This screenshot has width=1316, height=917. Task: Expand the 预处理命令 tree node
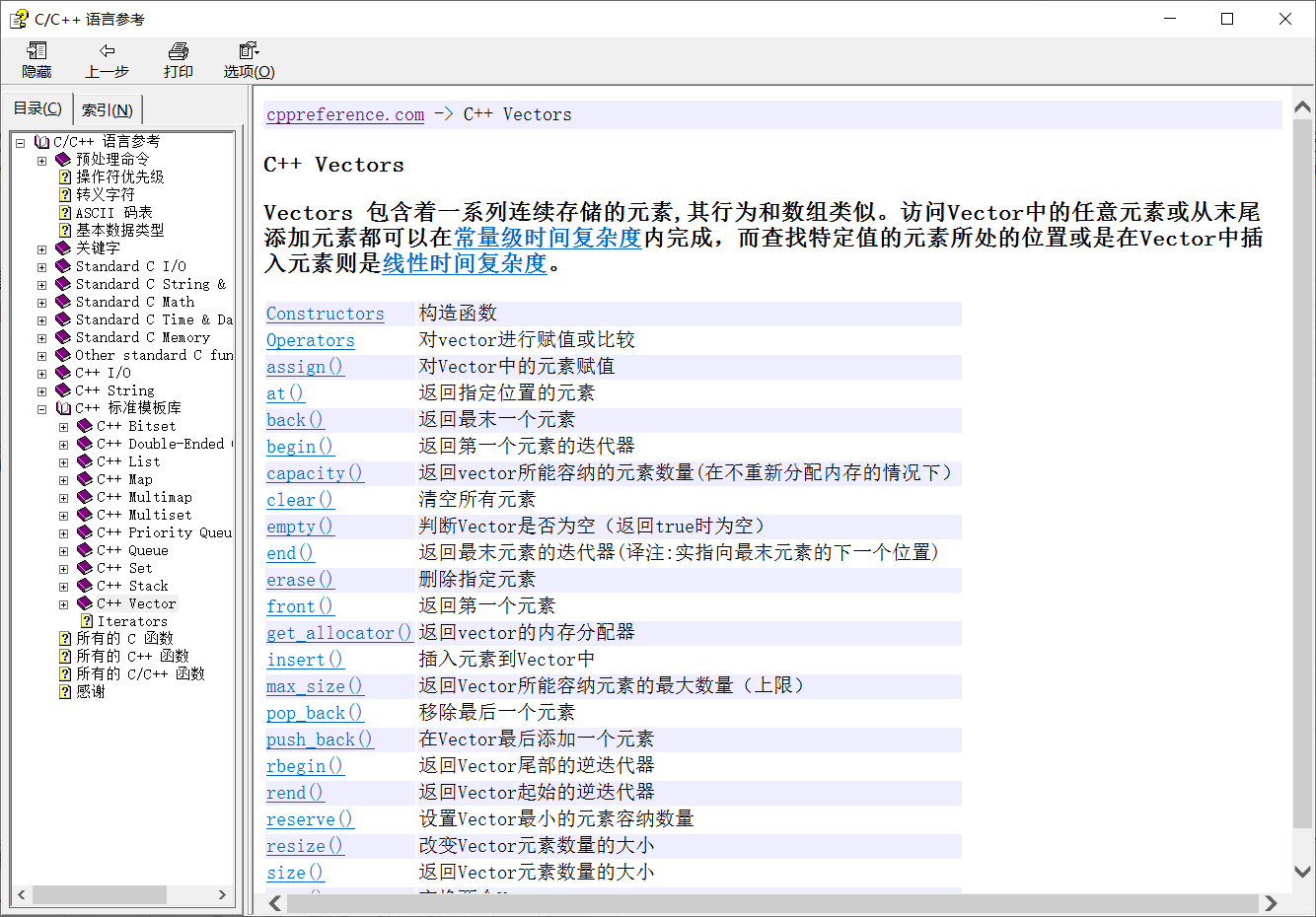click(41, 161)
